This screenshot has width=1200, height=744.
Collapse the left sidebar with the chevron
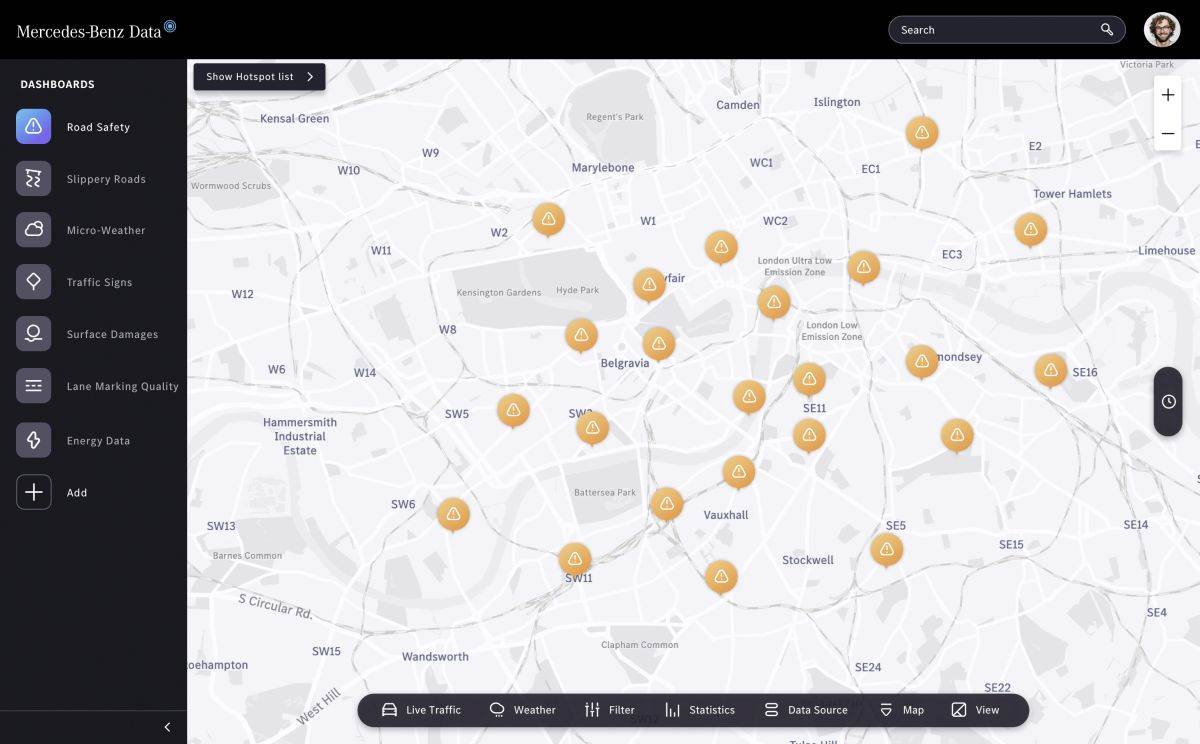pyautogui.click(x=167, y=727)
